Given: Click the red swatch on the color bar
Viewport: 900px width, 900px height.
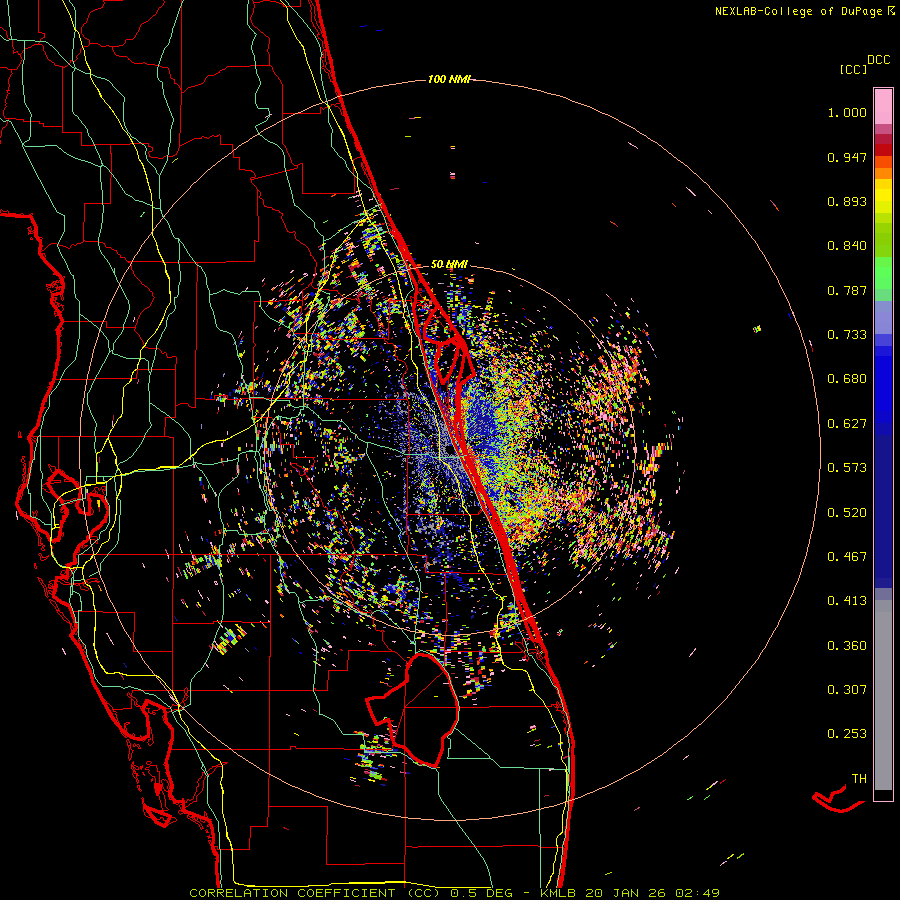Looking at the screenshot, I should [883, 150].
